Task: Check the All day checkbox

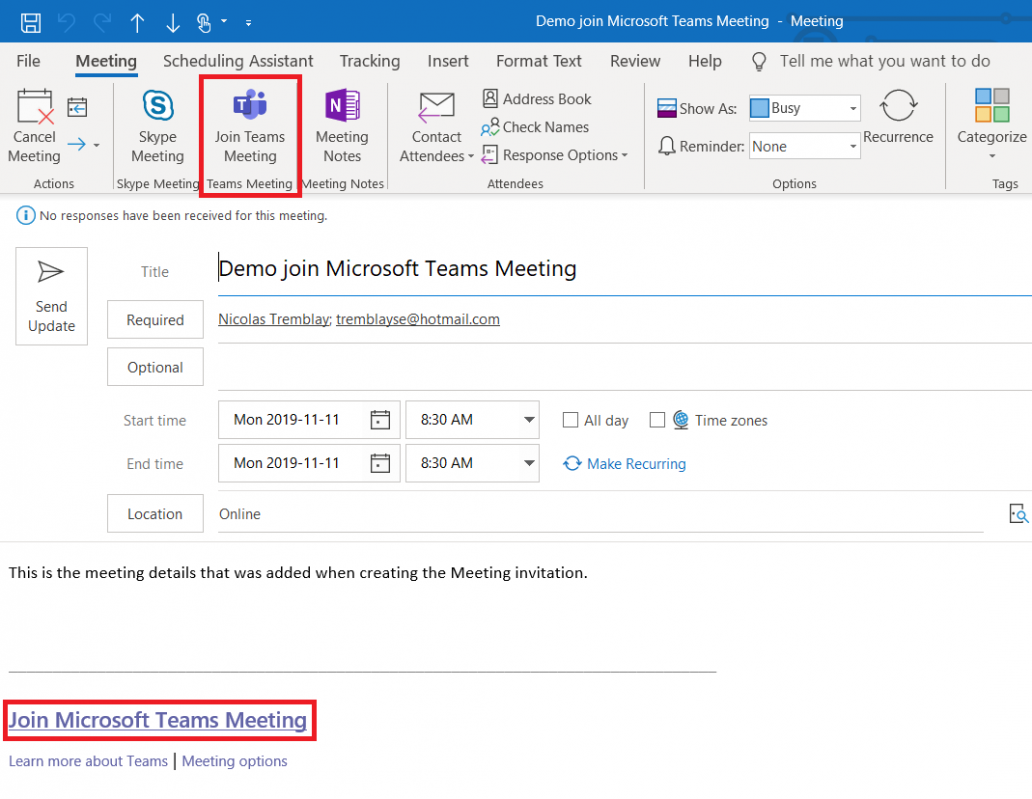Action: coord(571,420)
